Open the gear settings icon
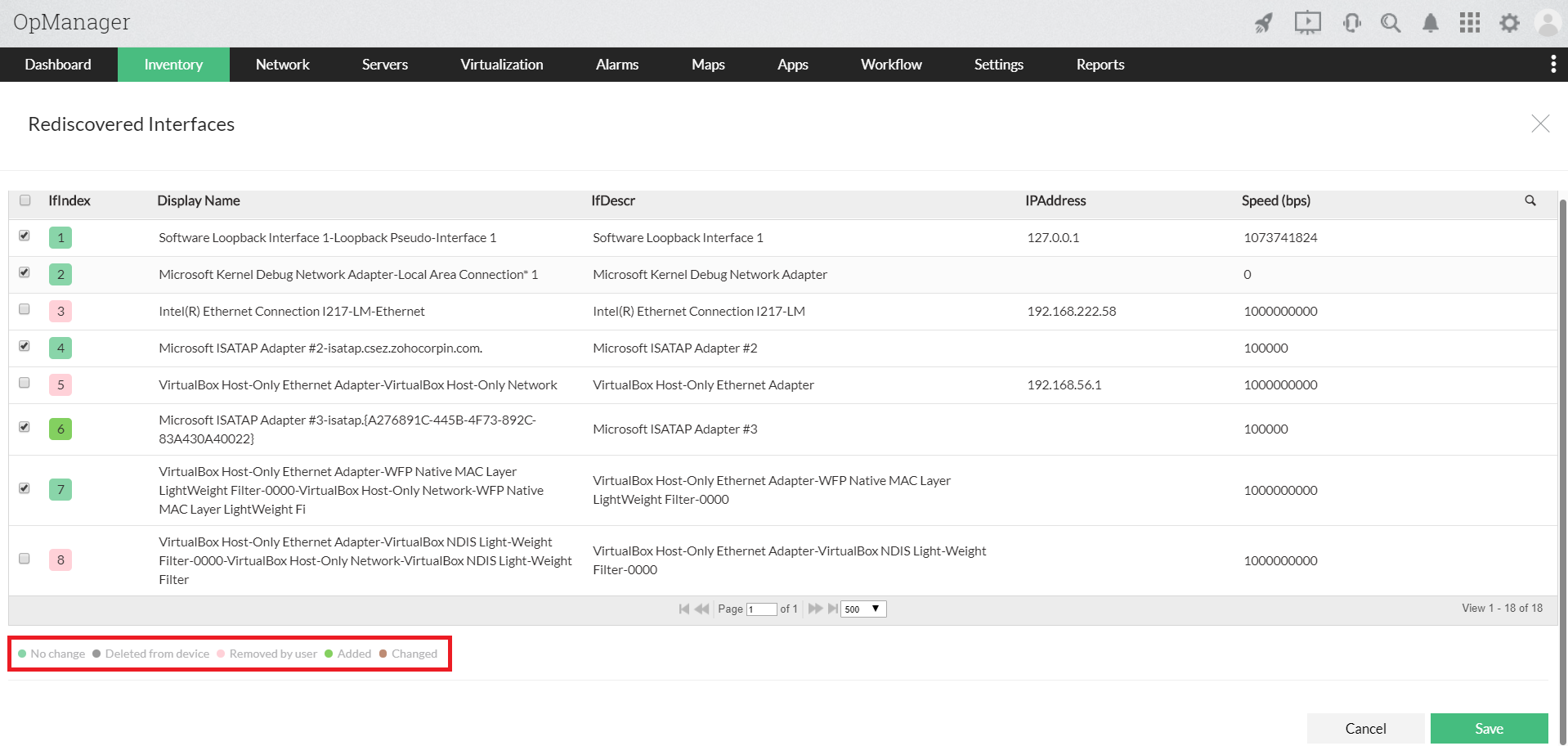The image size is (1568, 746). click(1509, 23)
